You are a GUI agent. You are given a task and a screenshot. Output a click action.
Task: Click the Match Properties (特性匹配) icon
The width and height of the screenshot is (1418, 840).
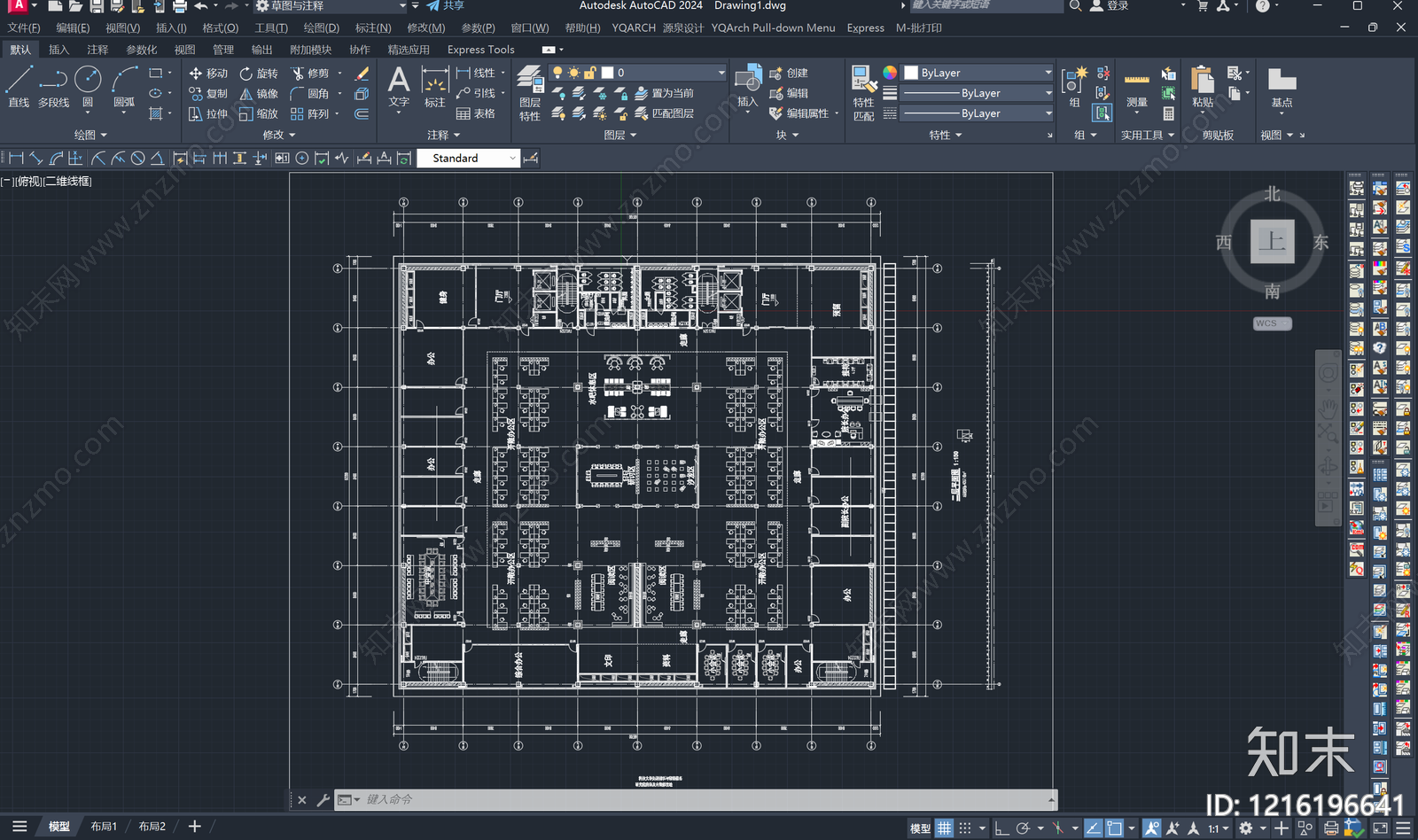(x=863, y=93)
